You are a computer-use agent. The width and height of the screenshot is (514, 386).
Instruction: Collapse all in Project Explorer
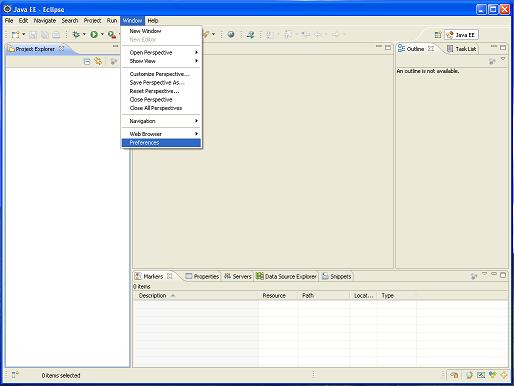click(x=87, y=61)
